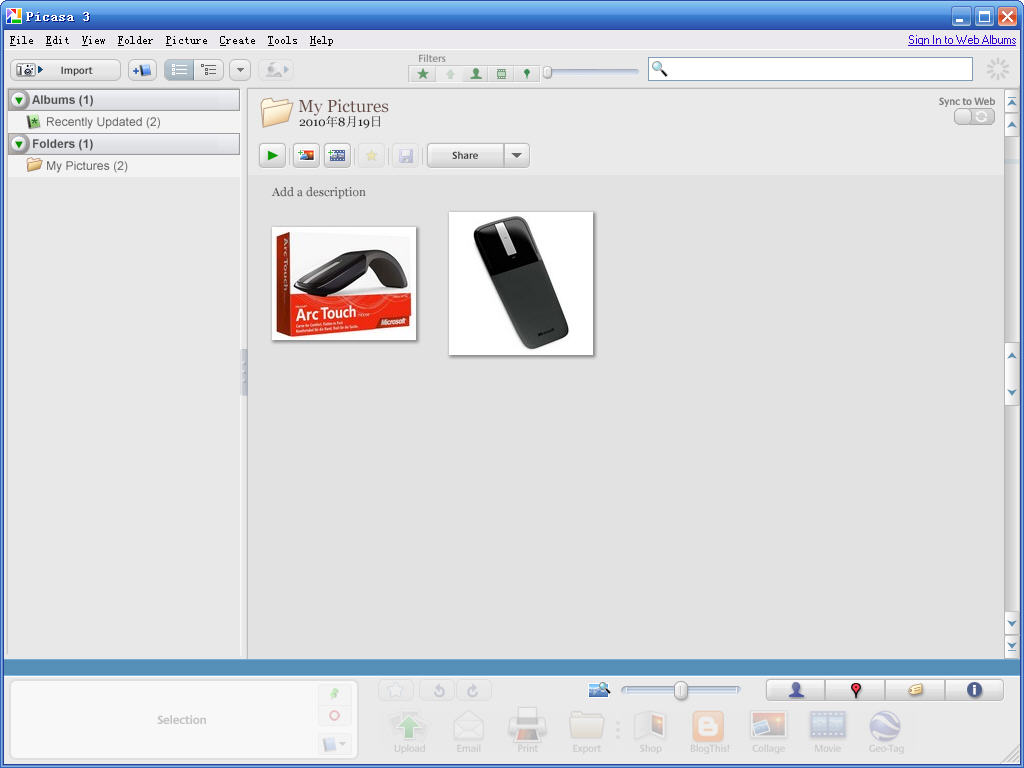Collapse the Folders section
Screen dimensions: 1024x768
[x=19, y=144]
